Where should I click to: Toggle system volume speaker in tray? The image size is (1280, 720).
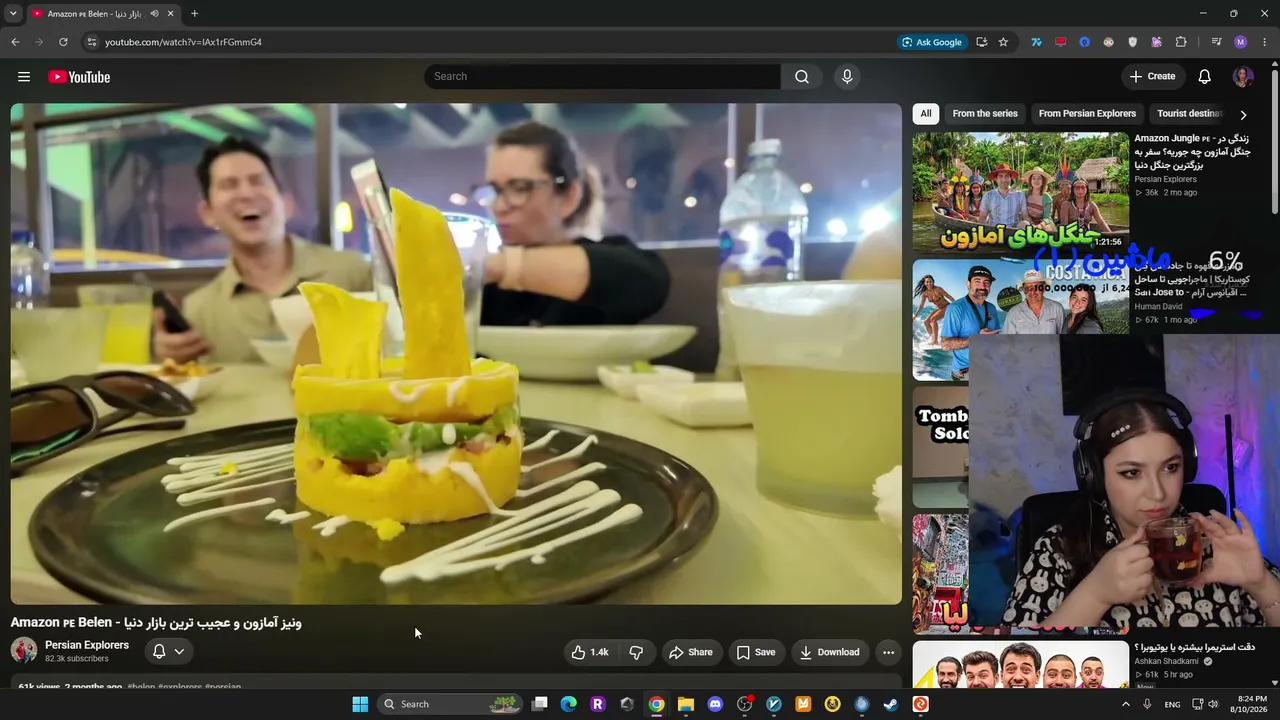point(1213,704)
